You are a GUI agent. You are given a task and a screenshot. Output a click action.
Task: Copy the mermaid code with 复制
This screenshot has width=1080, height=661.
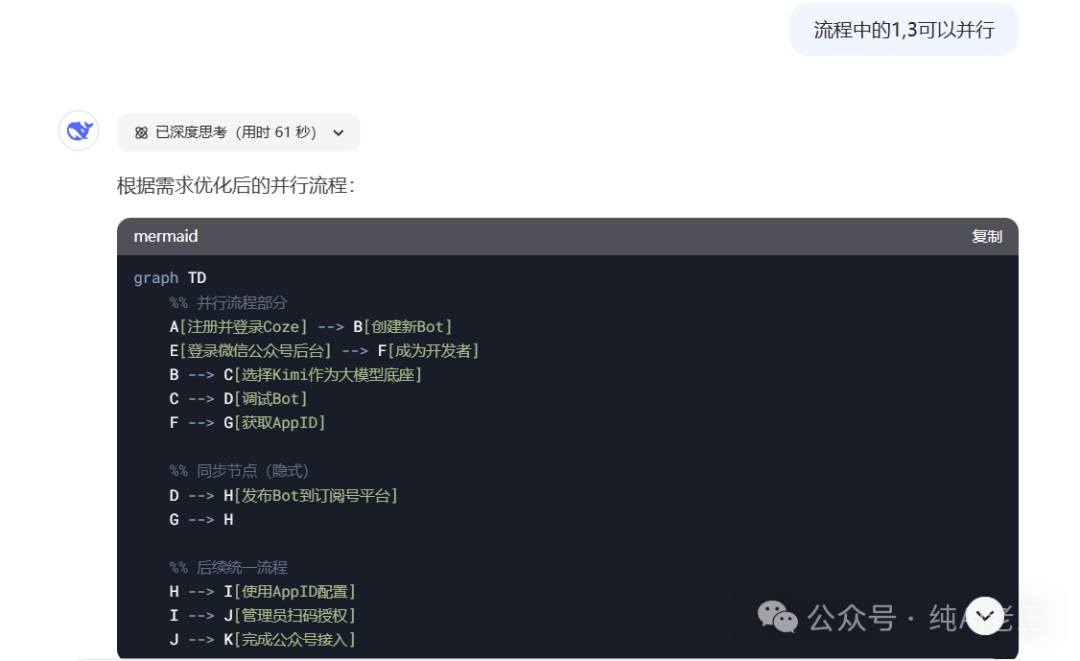(x=986, y=236)
